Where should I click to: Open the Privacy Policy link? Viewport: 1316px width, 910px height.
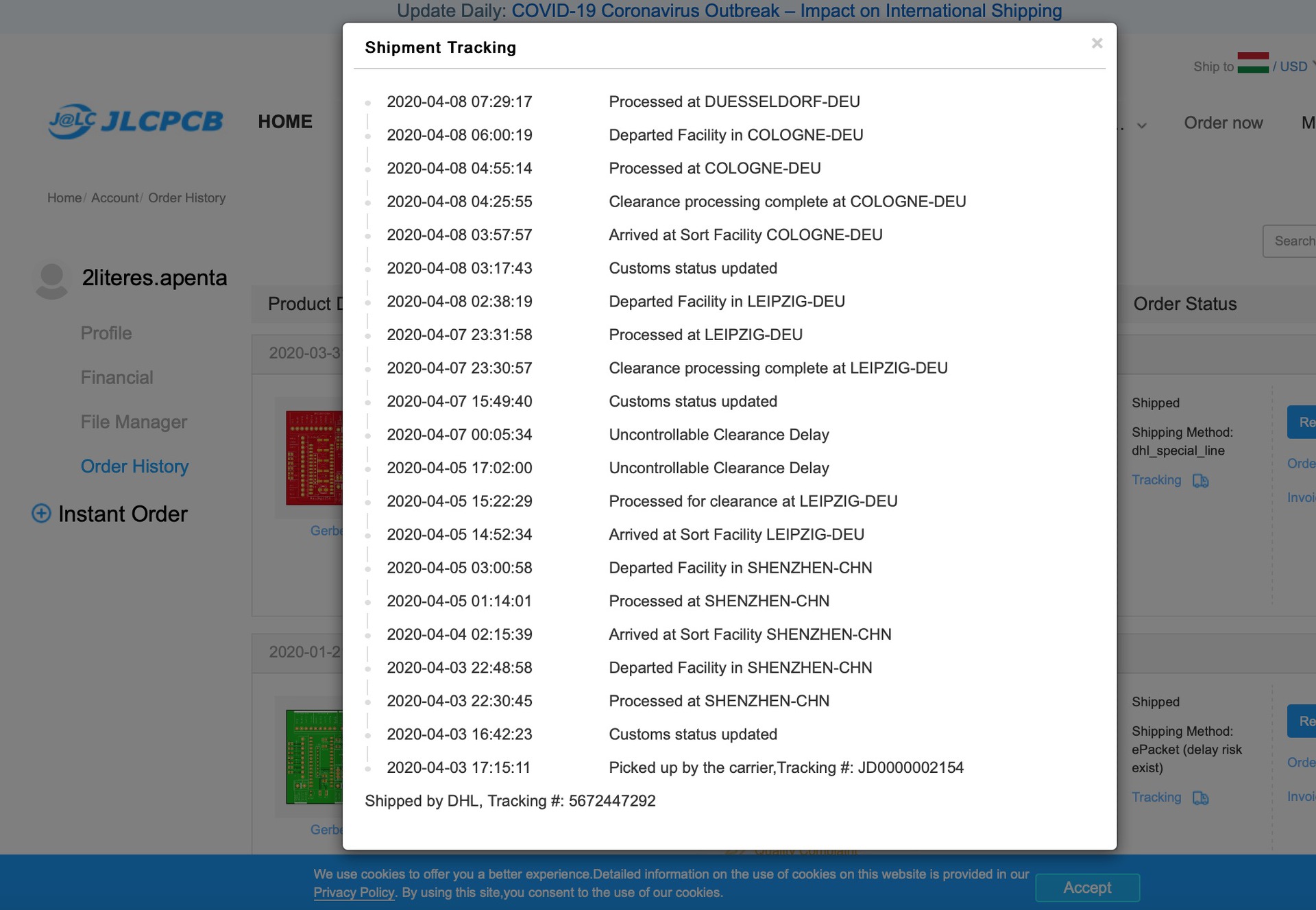[354, 893]
